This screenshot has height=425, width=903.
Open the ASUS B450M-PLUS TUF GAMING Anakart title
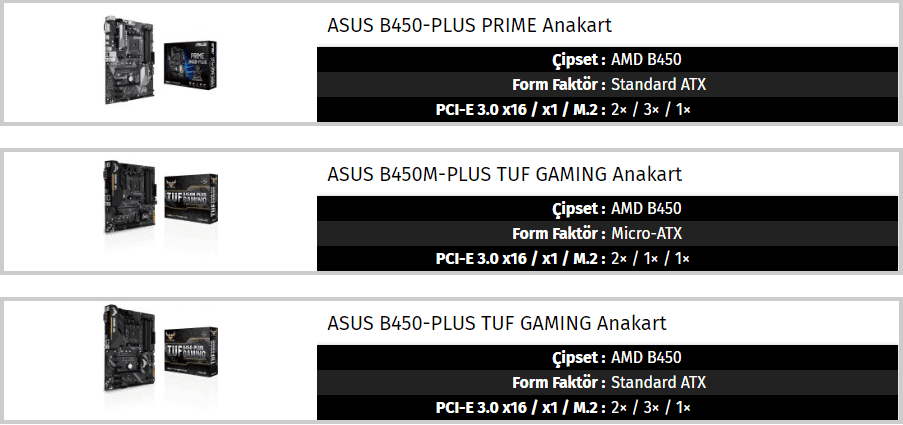(x=504, y=174)
